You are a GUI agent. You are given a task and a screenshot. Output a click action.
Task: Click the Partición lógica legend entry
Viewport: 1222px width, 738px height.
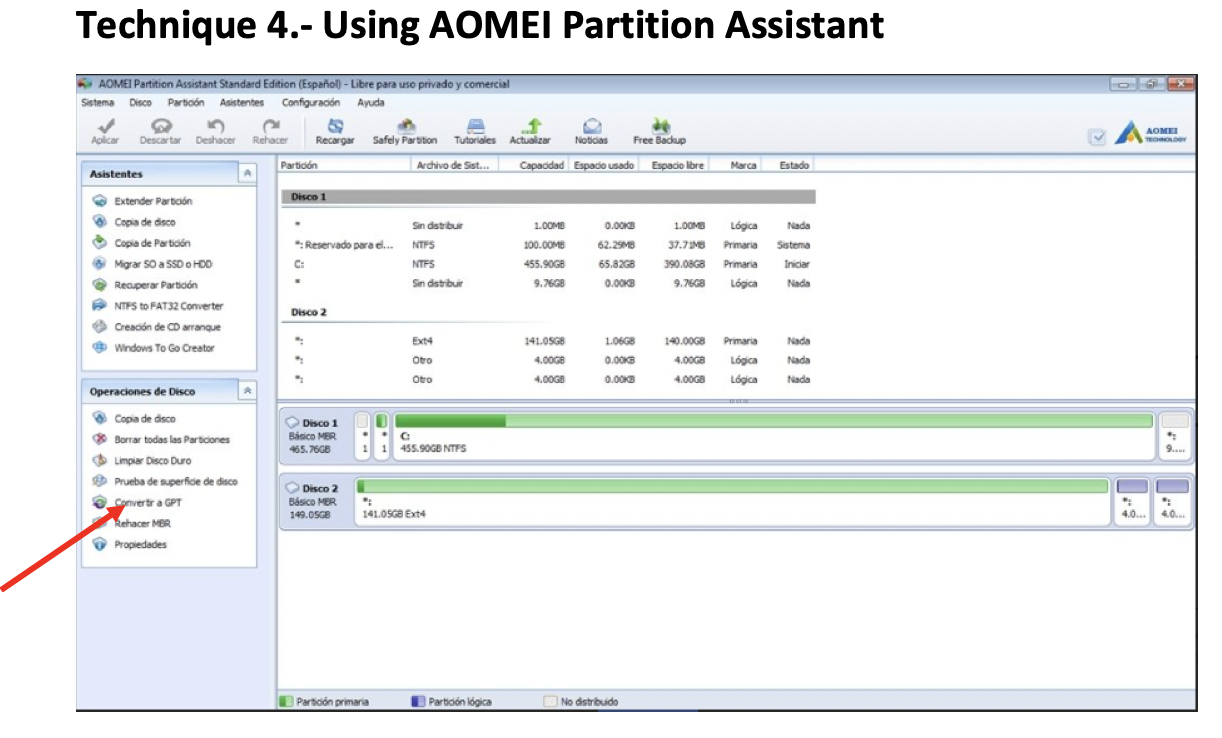(x=452, y=702)
